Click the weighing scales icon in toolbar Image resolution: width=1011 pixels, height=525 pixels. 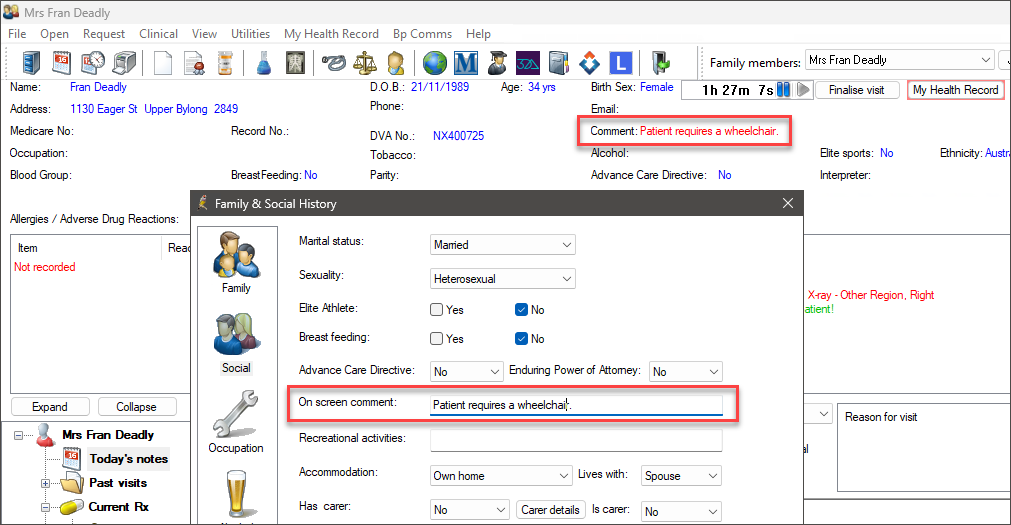[365, 63]
